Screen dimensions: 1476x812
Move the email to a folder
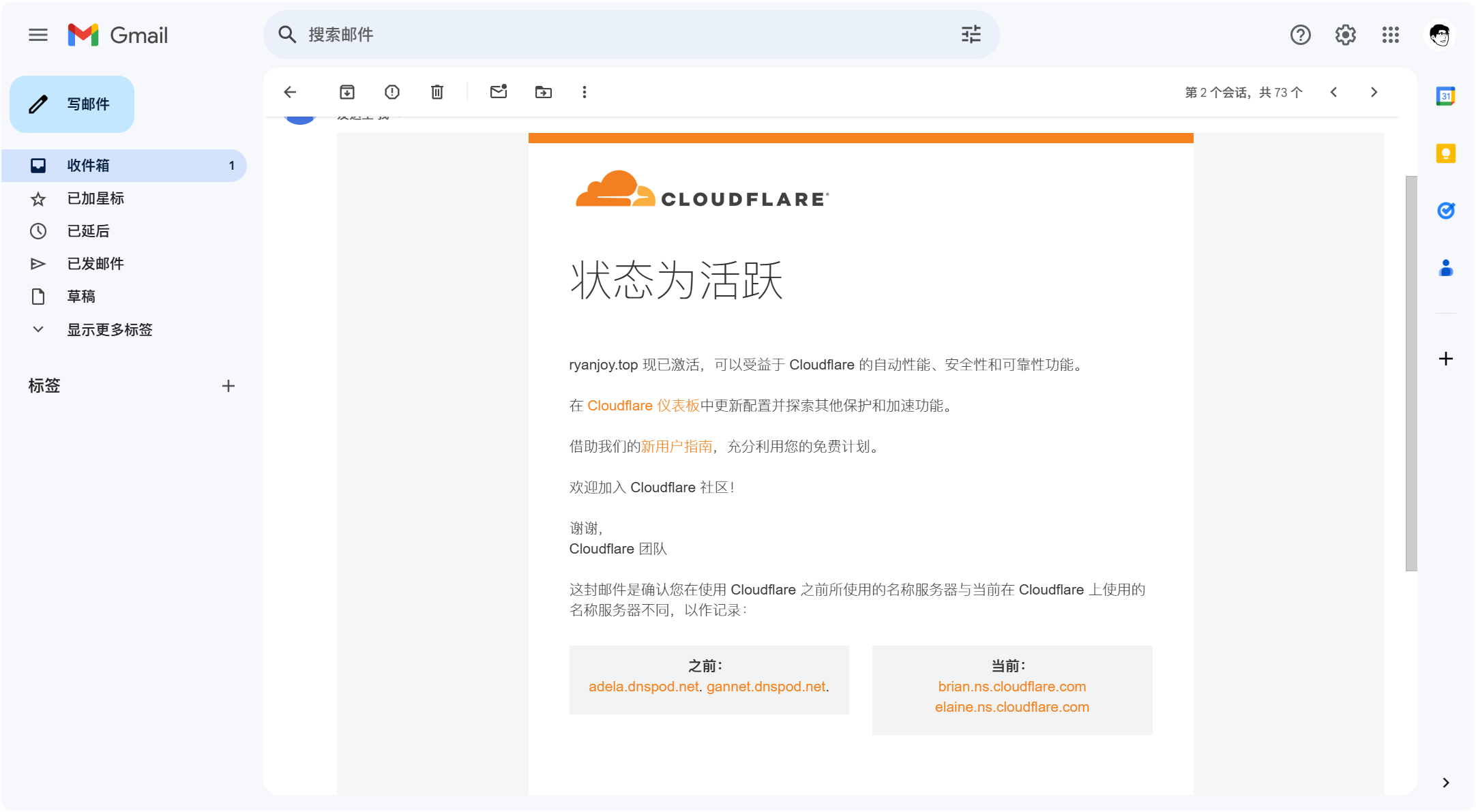(543, 91)
